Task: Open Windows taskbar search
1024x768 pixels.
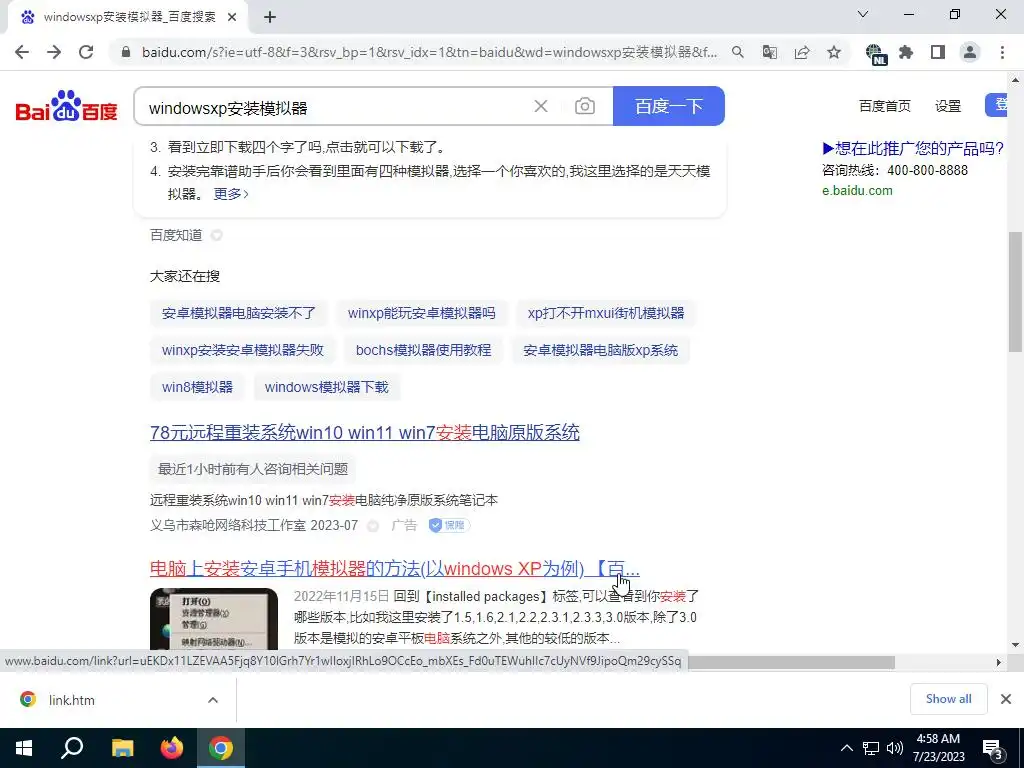Action: 72,748
